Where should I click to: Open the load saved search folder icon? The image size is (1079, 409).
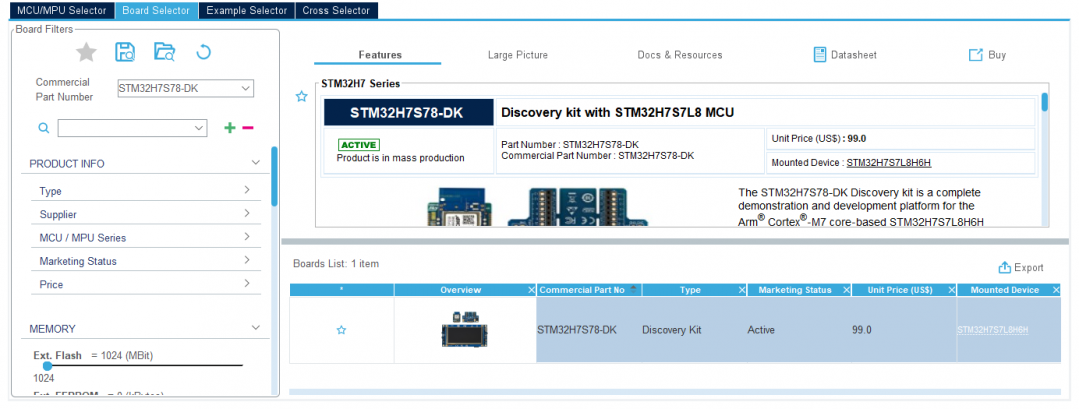[x=164, y=52]
